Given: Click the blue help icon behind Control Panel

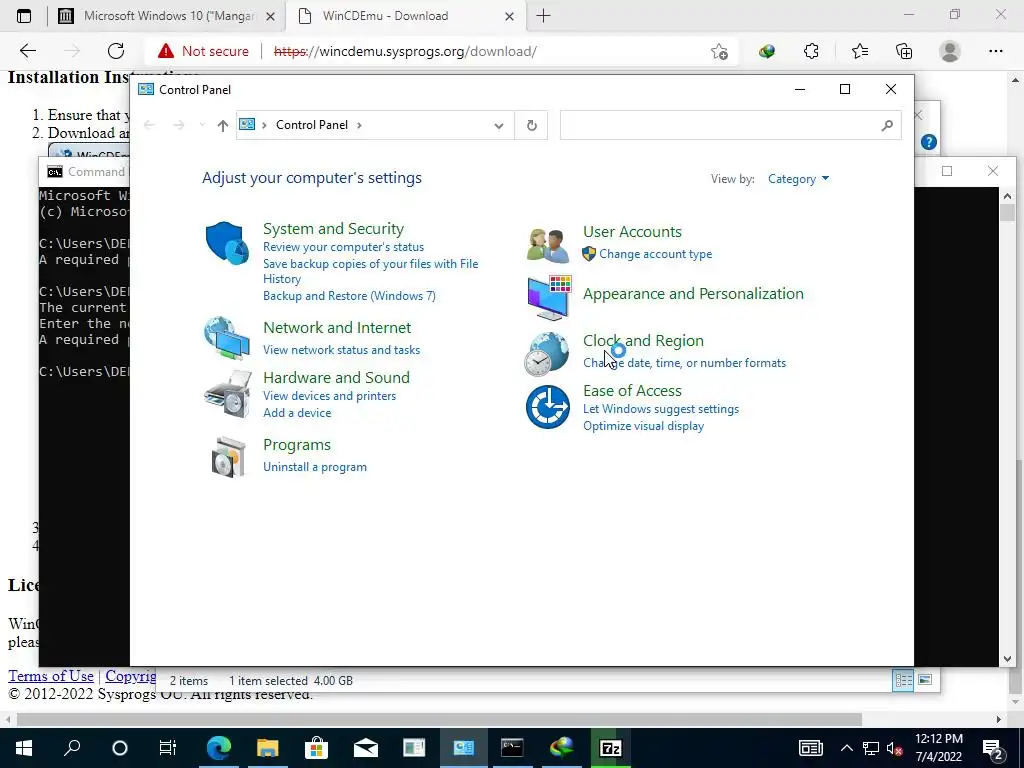Looking at the screenshot, I should 929,142.
